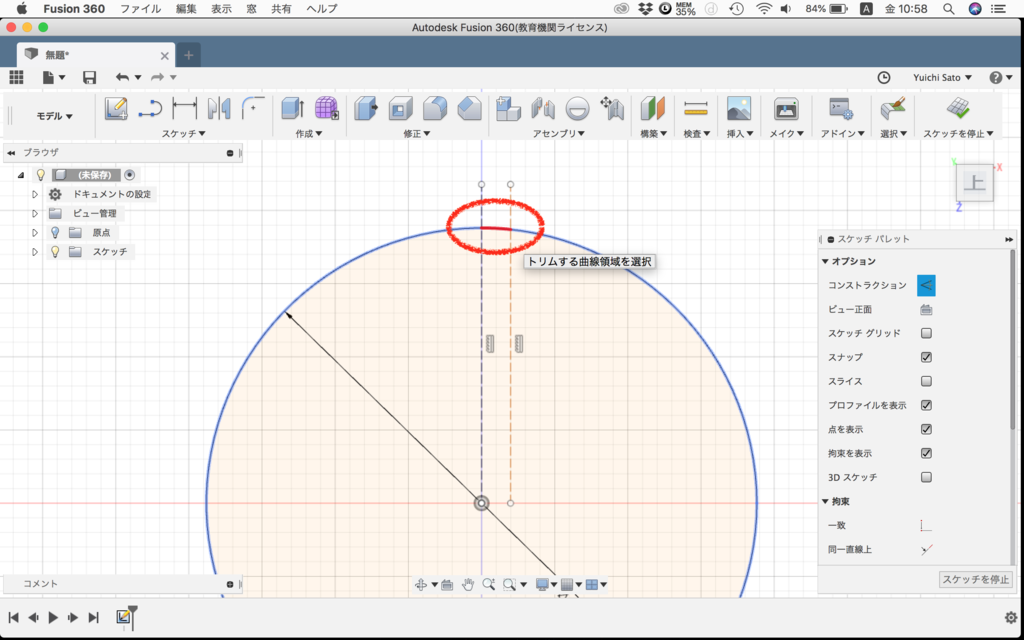Enable the 3D Sketch checkbox
Image resolution: width=1024 pixels, height=640 pixels.
926,477
